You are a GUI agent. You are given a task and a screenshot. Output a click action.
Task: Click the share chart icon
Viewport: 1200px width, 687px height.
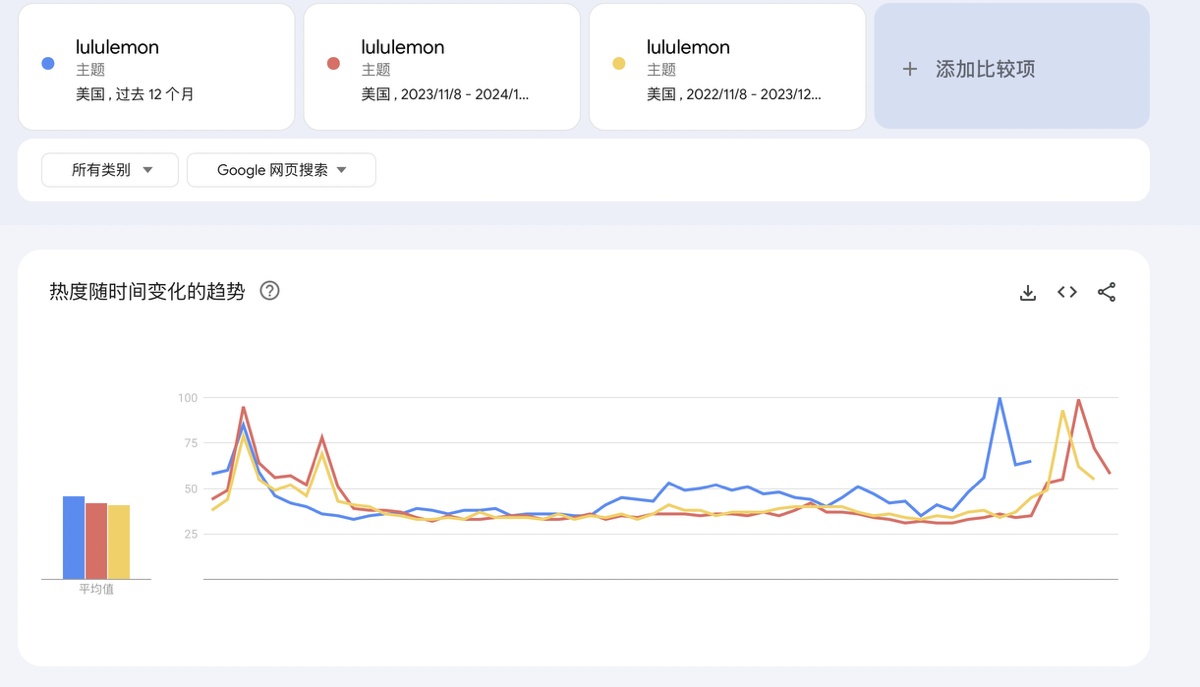[x=1106, y=293]
